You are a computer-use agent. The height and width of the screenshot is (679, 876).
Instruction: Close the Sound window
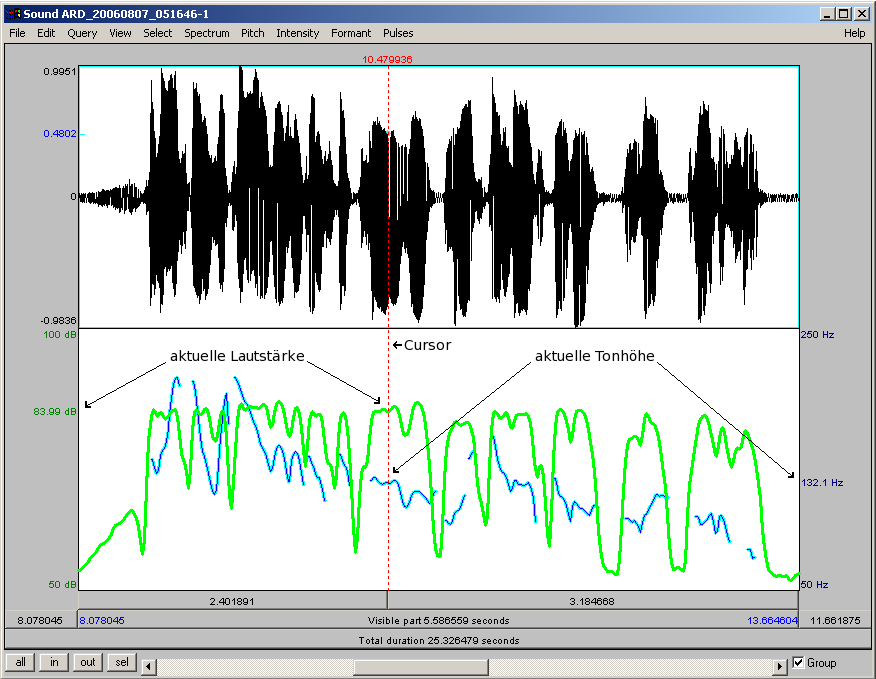coord(861,14)
